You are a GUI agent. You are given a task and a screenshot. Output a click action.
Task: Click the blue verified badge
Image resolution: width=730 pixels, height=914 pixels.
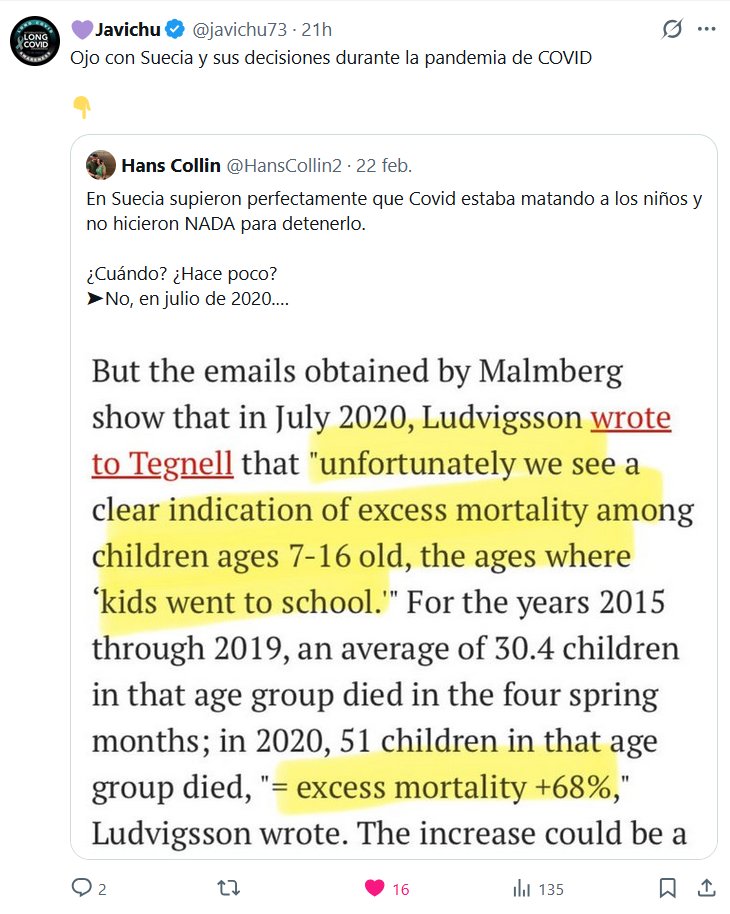[174, 29]
